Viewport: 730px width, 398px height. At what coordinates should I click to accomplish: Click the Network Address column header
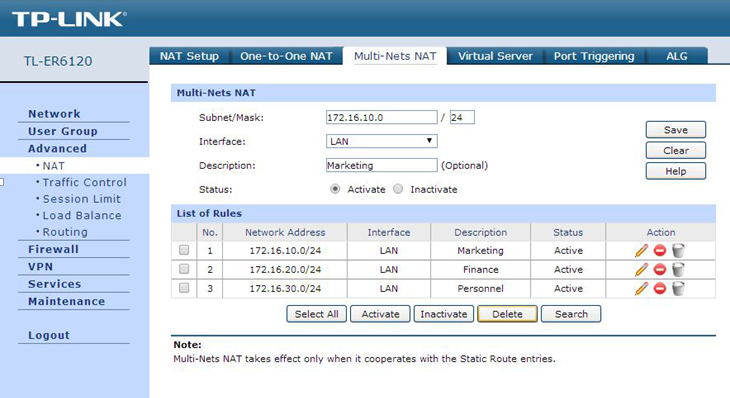click(x=285, y=232)
